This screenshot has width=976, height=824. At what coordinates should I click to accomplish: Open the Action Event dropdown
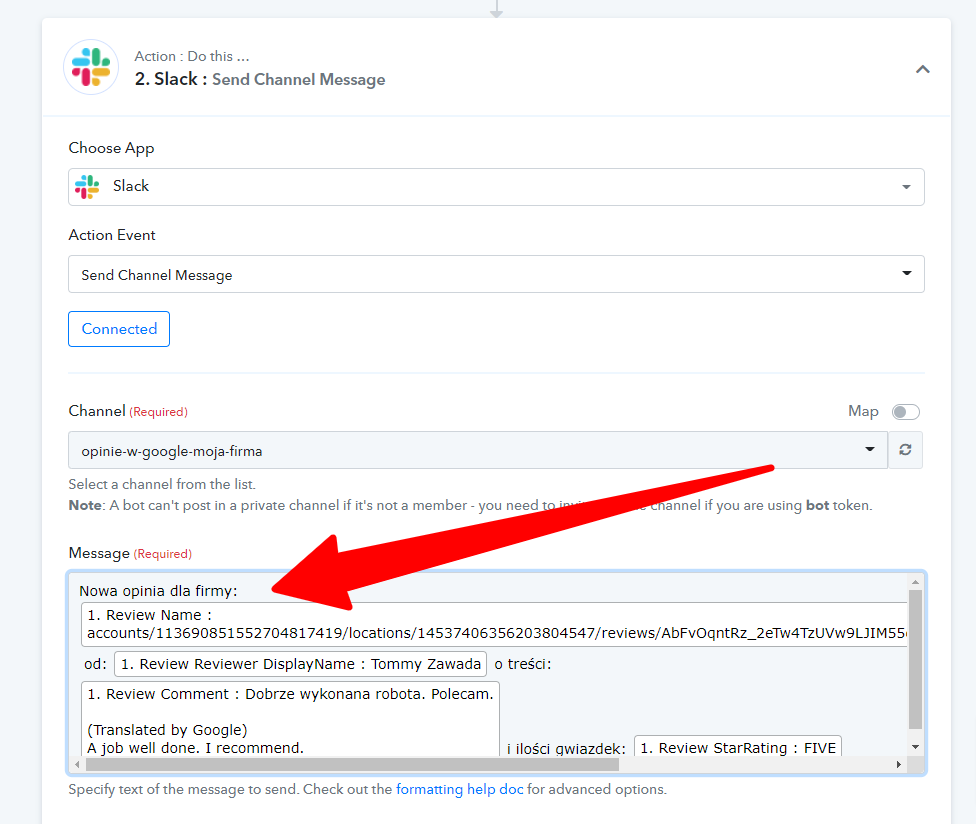click(496, 274)
